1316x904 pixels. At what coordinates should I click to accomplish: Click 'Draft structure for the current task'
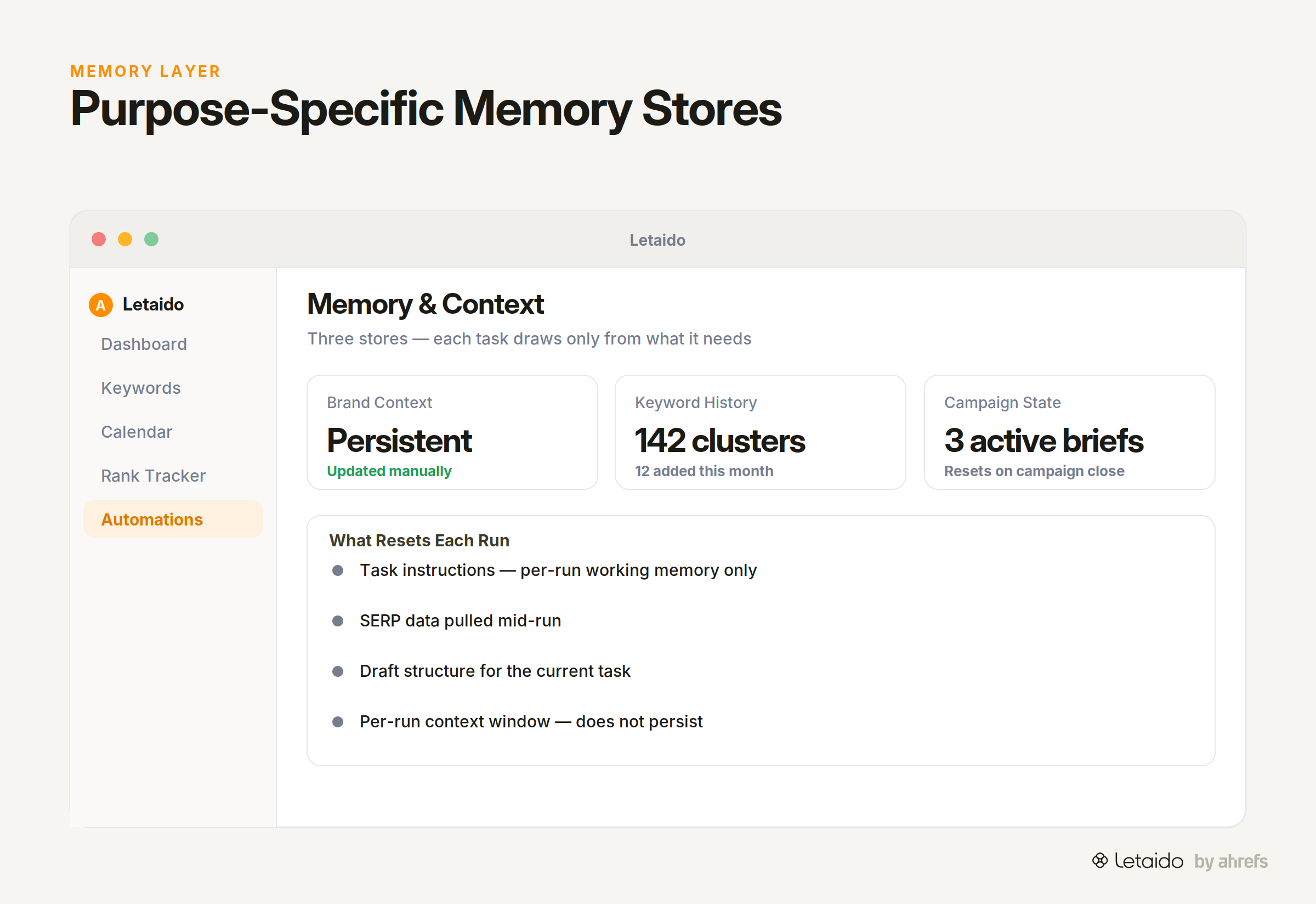pos(495,671)
